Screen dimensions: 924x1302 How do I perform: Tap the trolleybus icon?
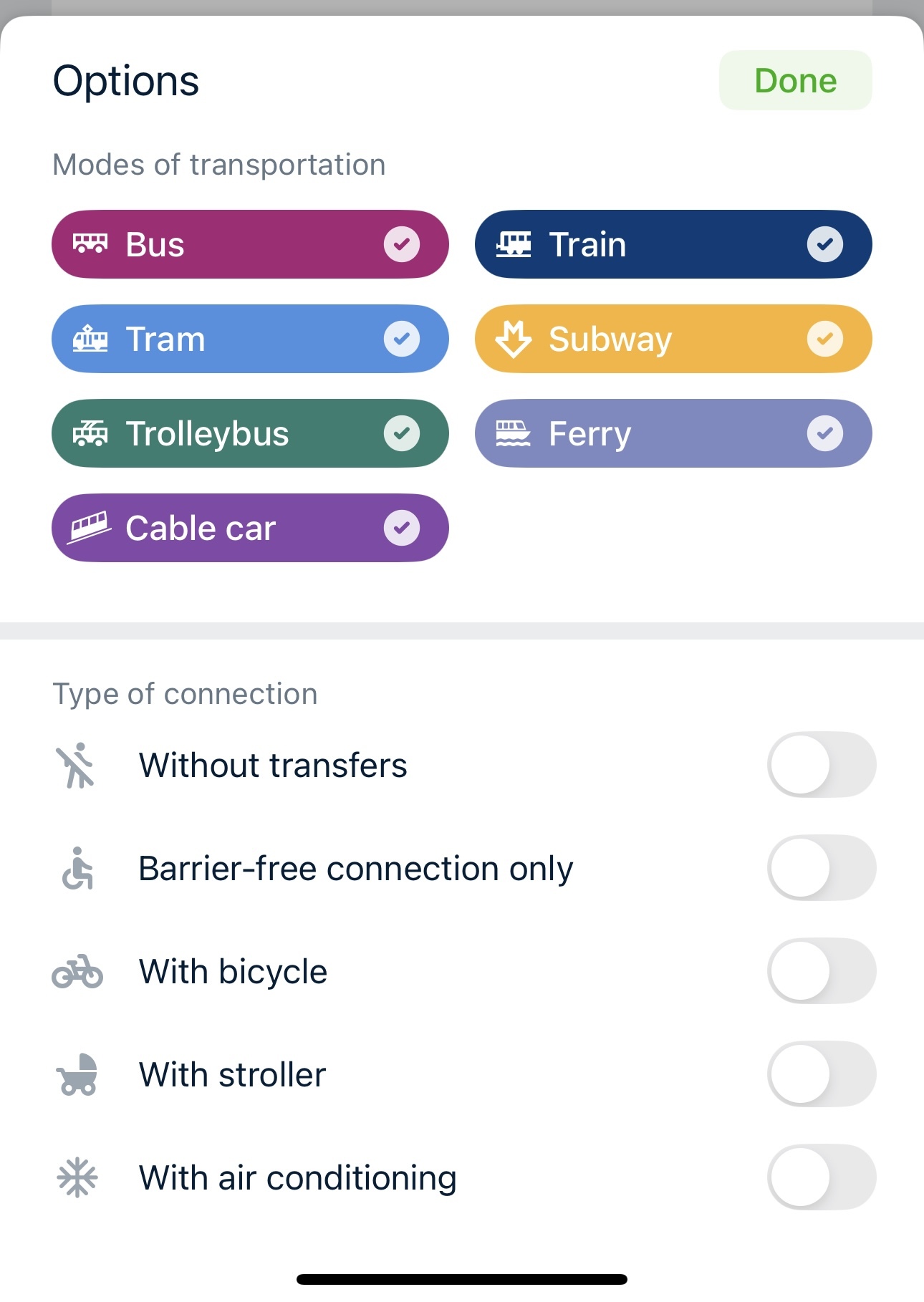pos(90,433)
